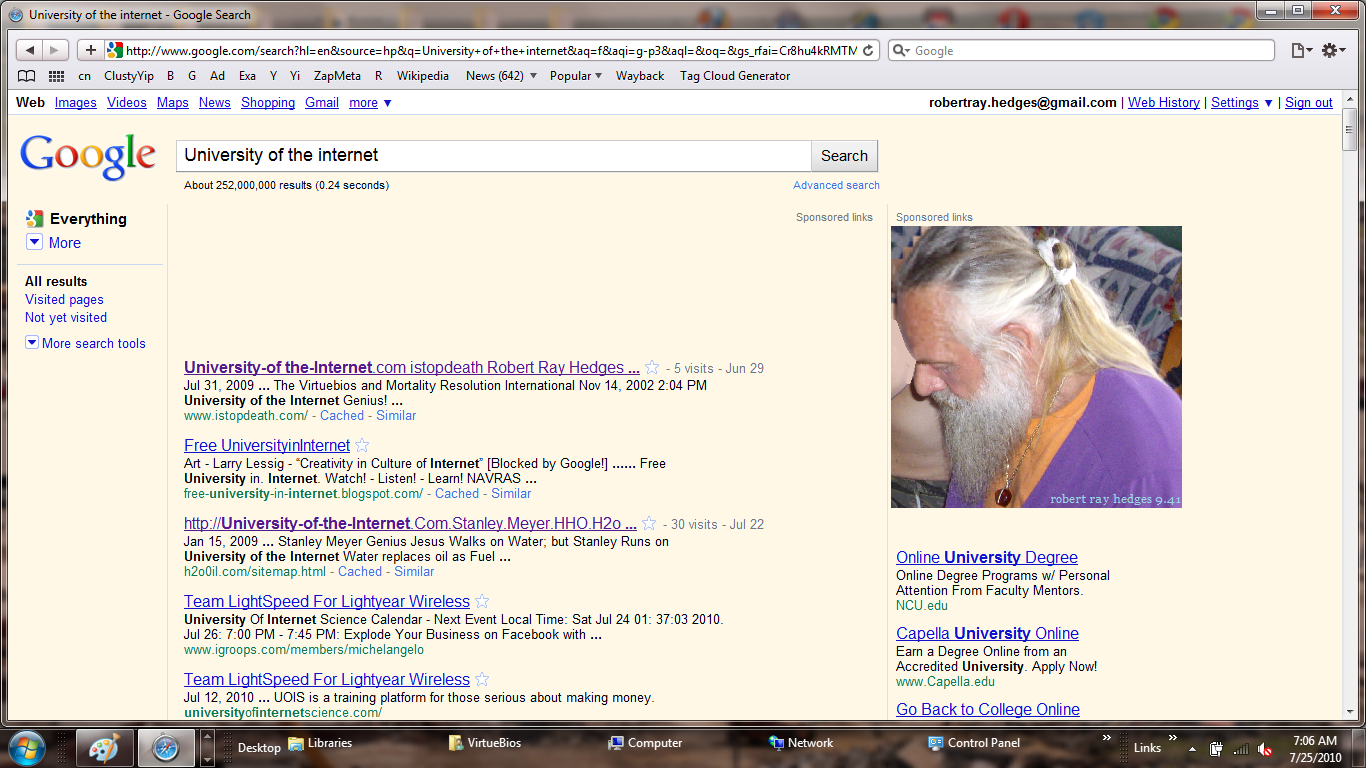
Task: Open the Popular bookmarks dropdown
Action: coord(576,76)
